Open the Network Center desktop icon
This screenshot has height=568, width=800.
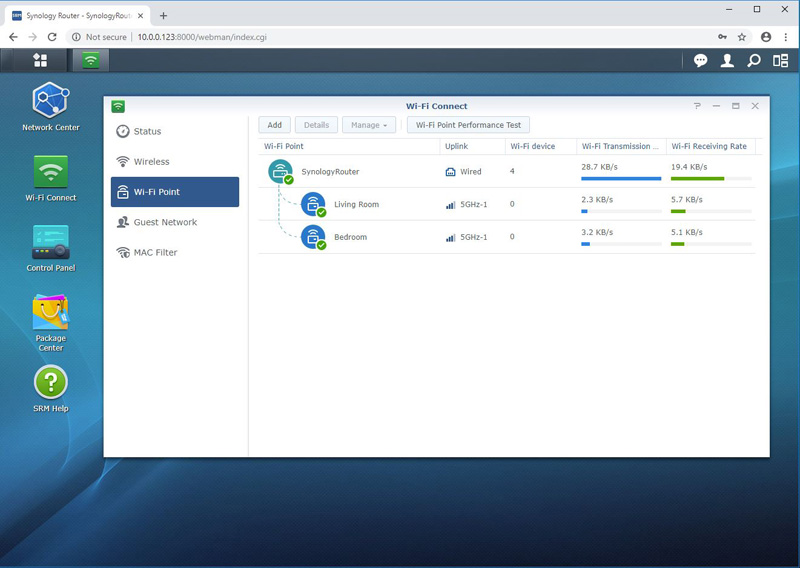click(50, 101)
